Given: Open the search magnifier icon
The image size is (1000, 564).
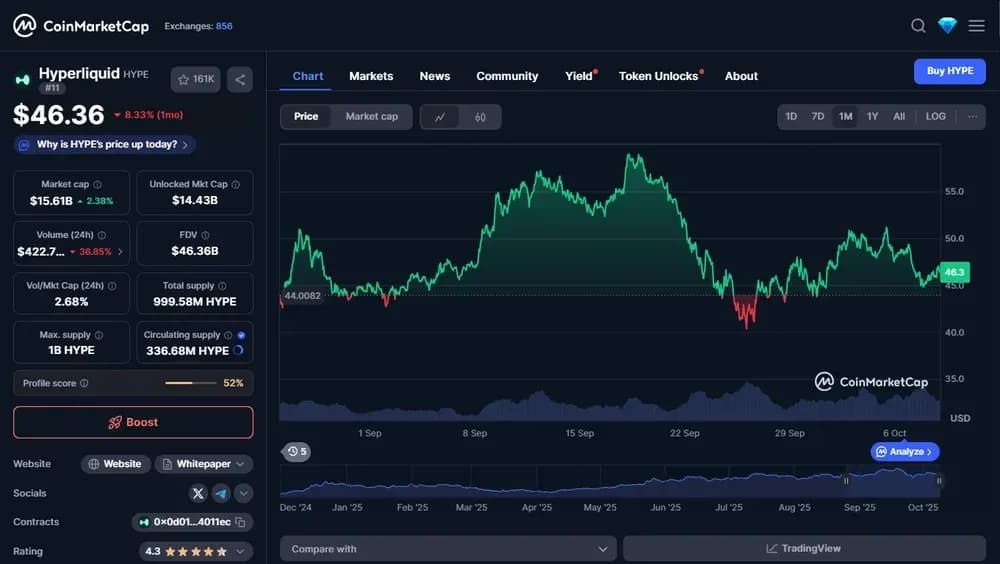Looking at the screenshot, I should click(918, 26).
